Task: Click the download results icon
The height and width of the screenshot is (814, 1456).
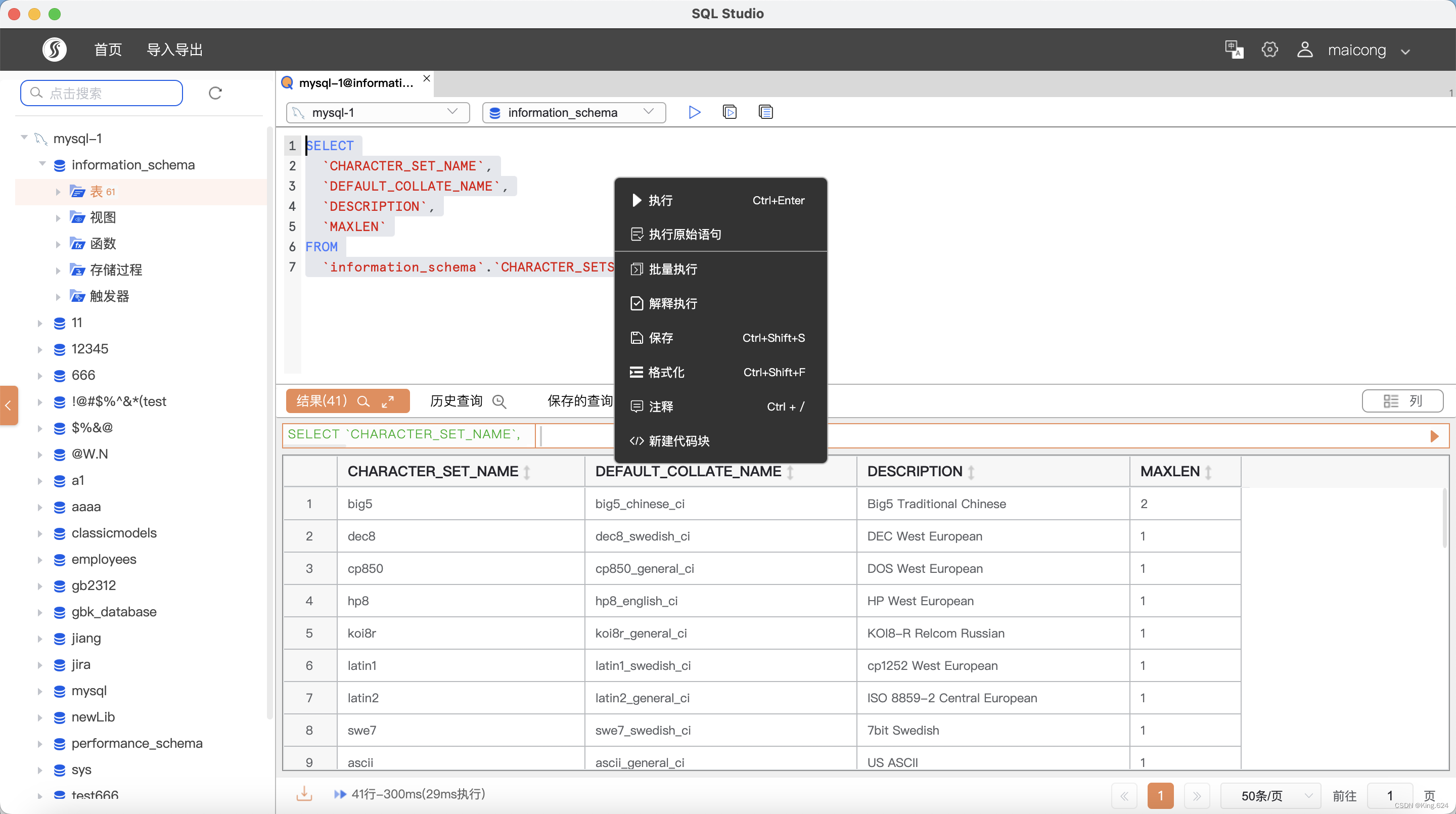Action: (x=304, y=794)
